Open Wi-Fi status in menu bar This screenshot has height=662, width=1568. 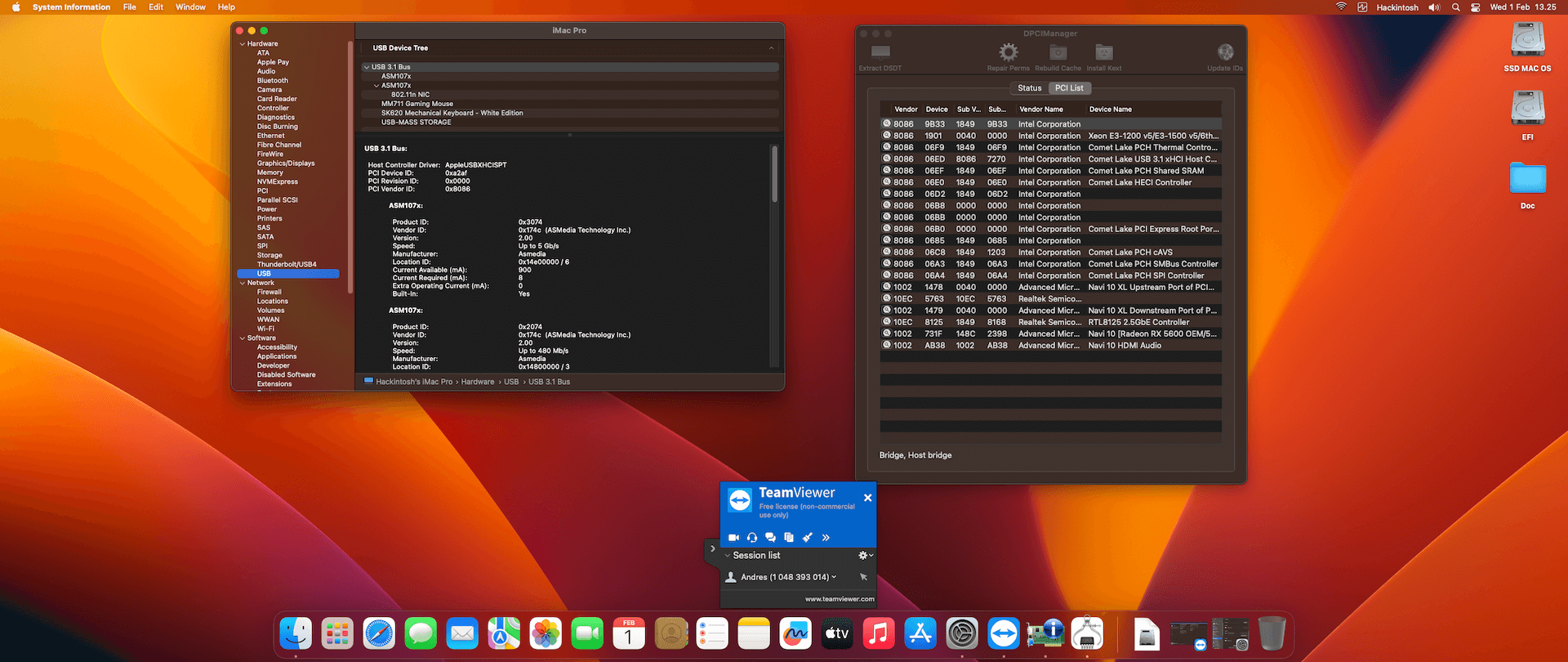pos(1341,7)
